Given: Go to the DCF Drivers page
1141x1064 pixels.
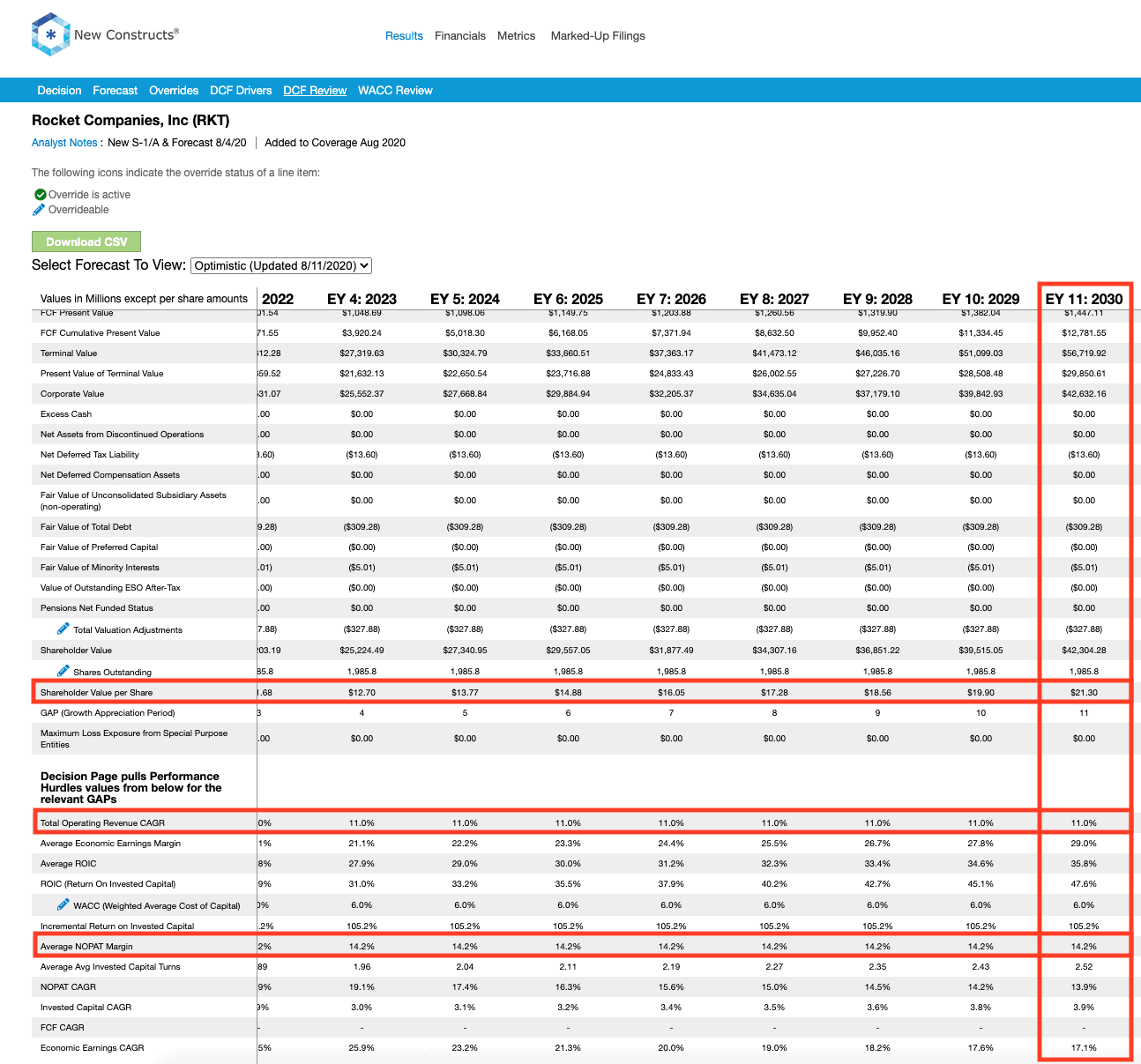Looking at the screenshot, I should pos(241,91).
